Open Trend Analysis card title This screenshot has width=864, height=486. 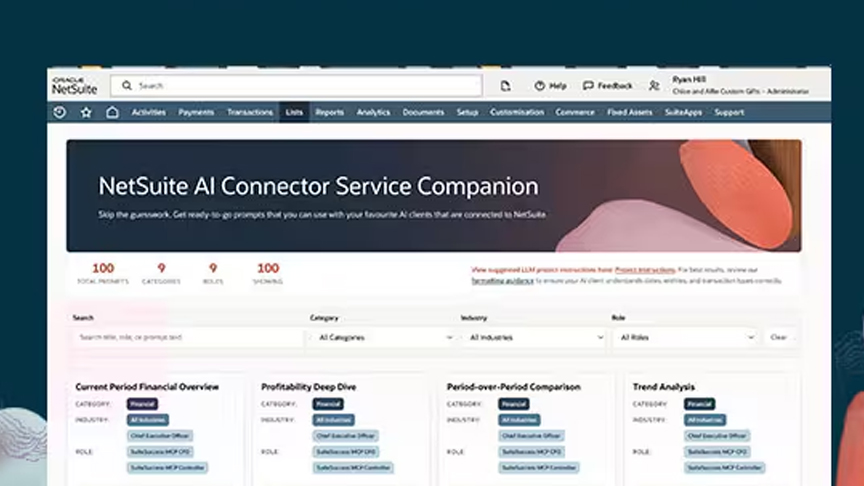tap(663, 387)
